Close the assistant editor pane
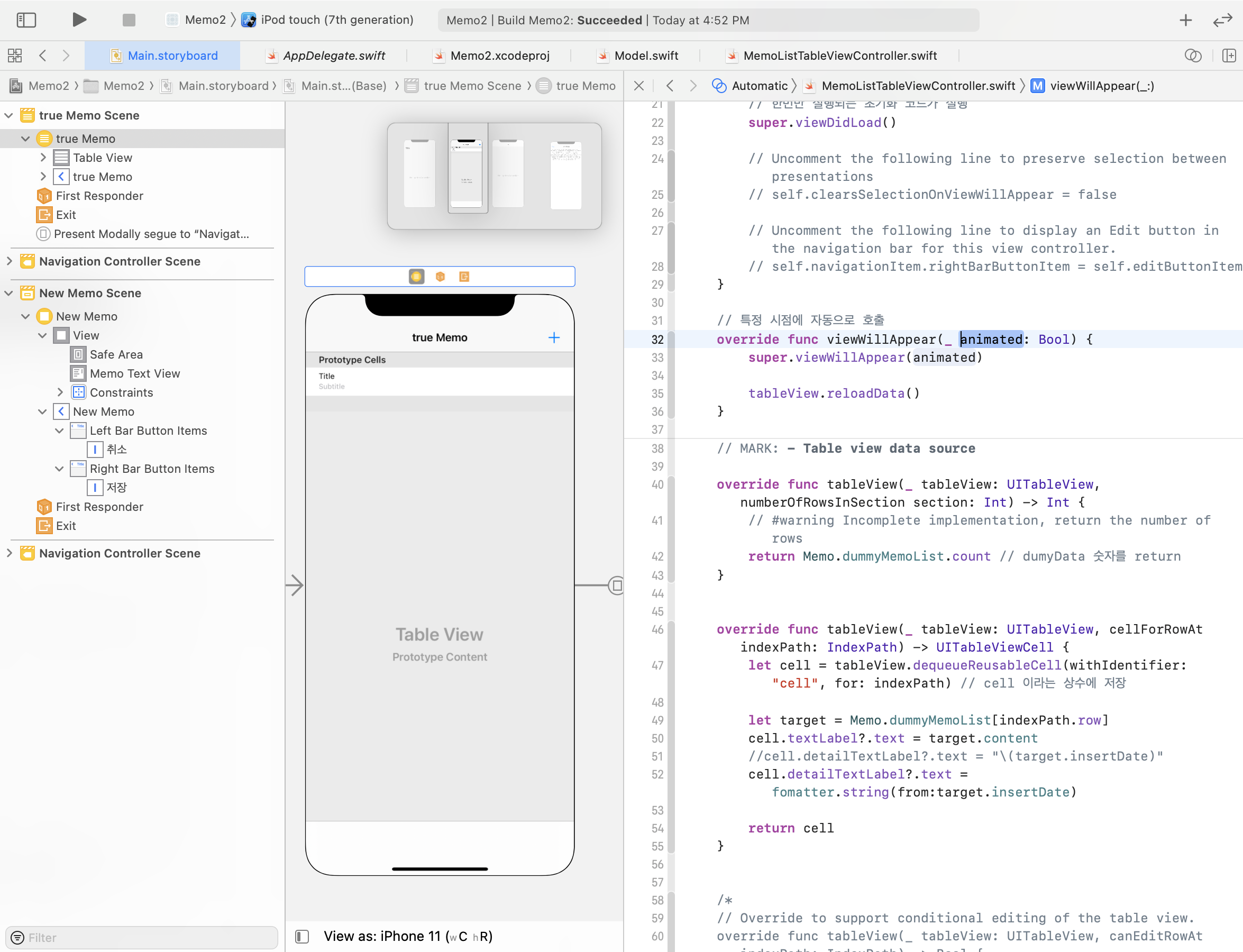Viewport: 1243px width, 952px height. click(639, 86)
